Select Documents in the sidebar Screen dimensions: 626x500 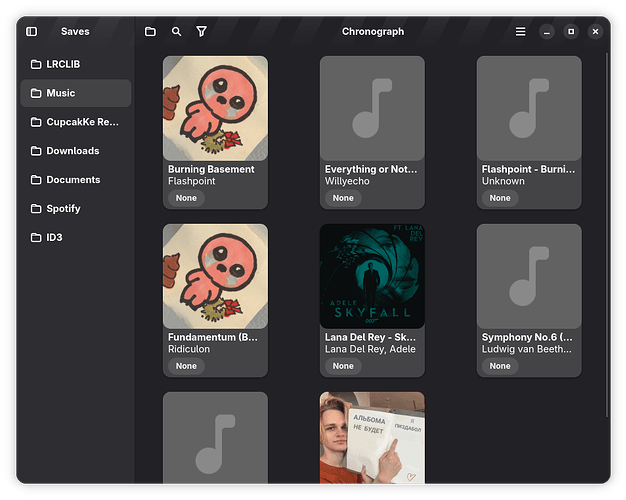(75, 180)
